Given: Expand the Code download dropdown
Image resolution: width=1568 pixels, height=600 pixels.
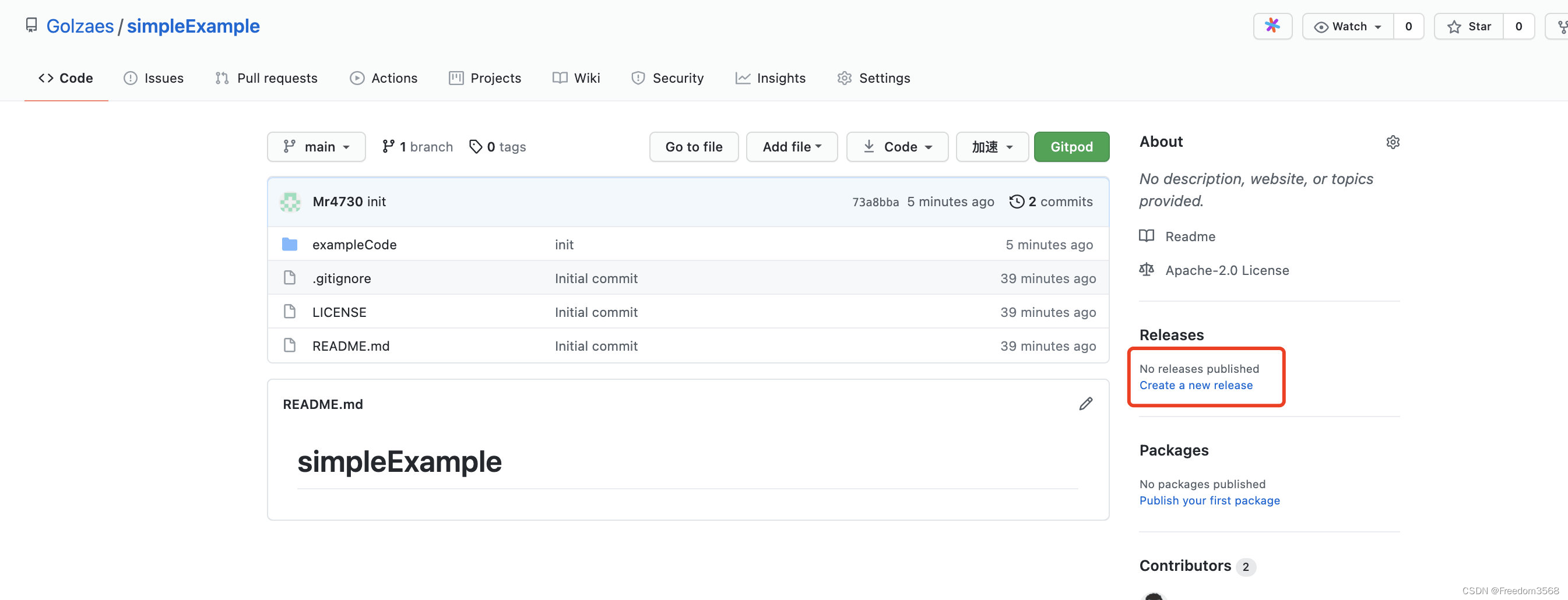Looking at the screenshot, I should click(897, 147).
